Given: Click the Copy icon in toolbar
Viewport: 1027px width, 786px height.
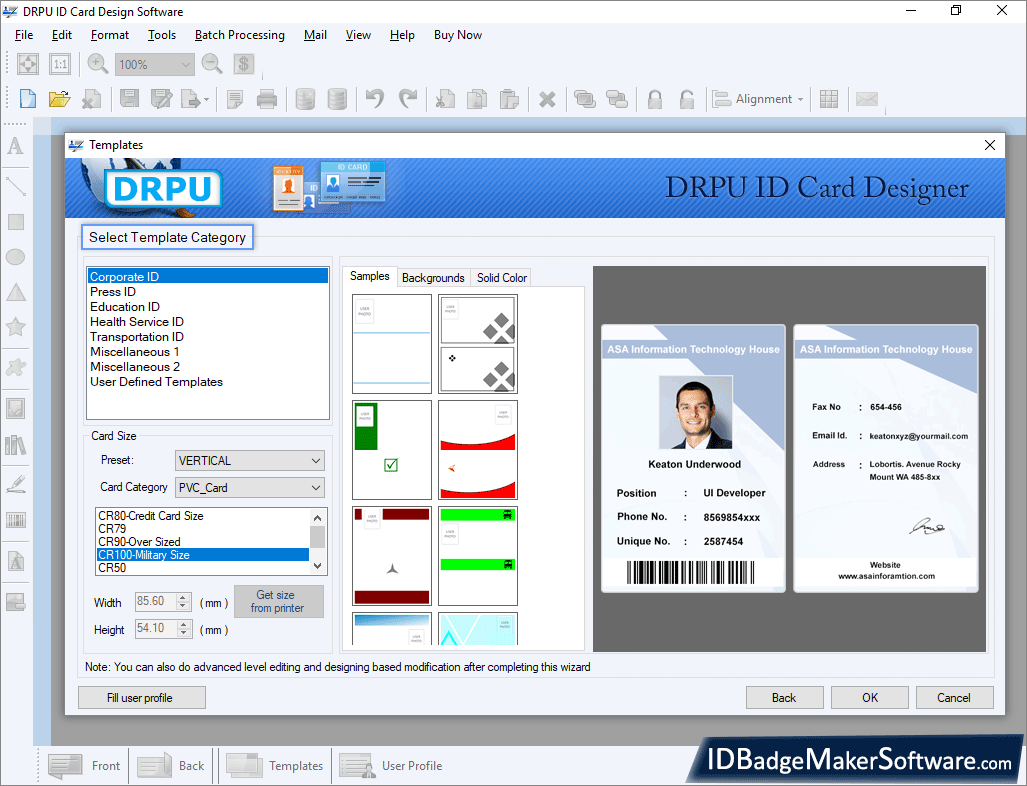Looking at the screenshot, I should coord(477,99).
